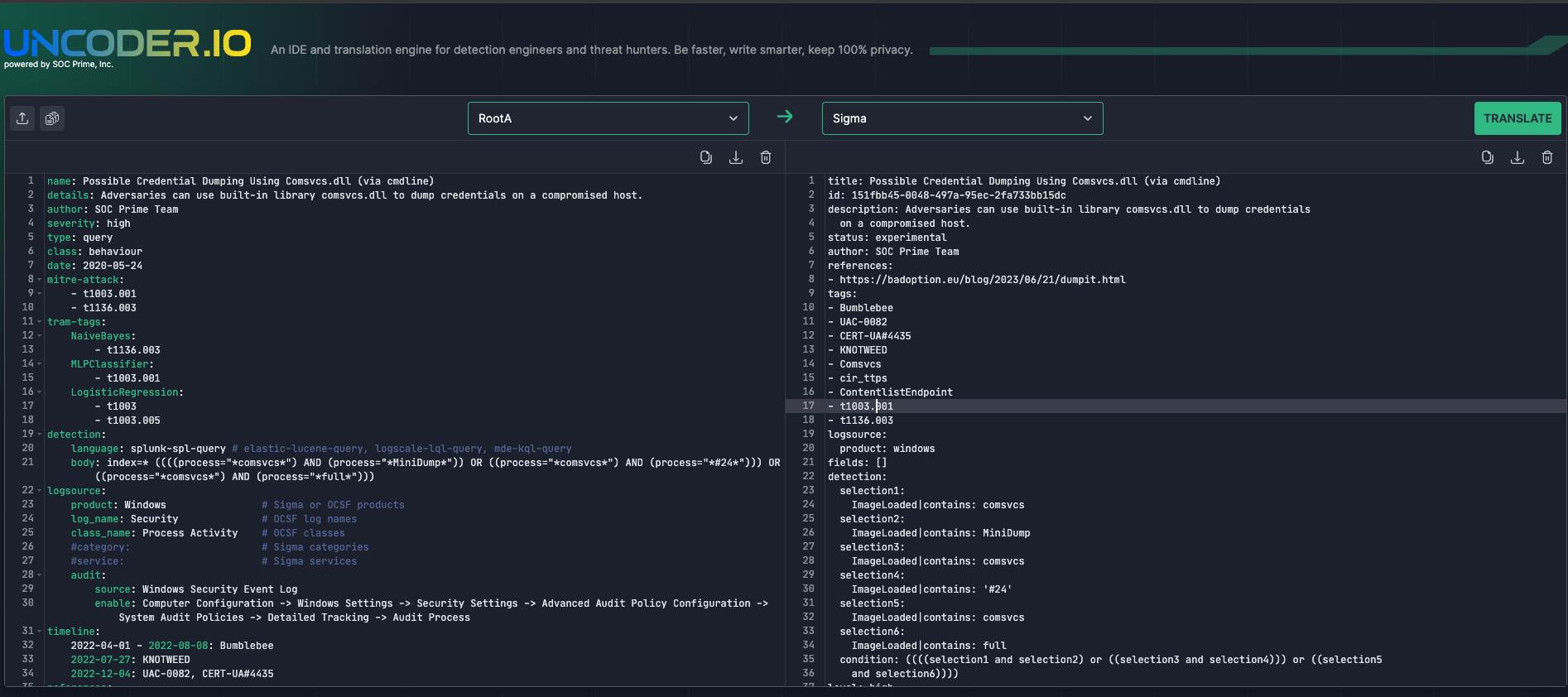Download the Sigma output rule

[1517, 157]
